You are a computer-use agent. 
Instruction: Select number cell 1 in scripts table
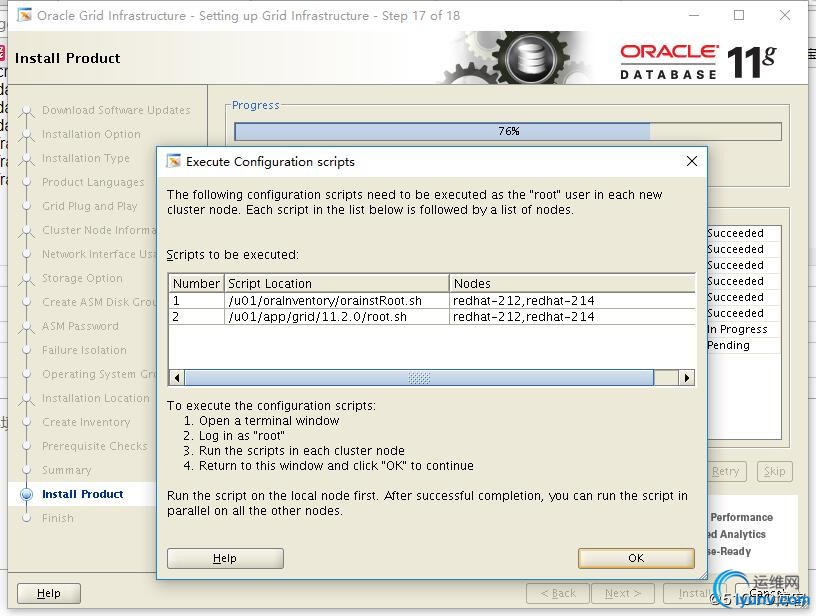point(196,301)
